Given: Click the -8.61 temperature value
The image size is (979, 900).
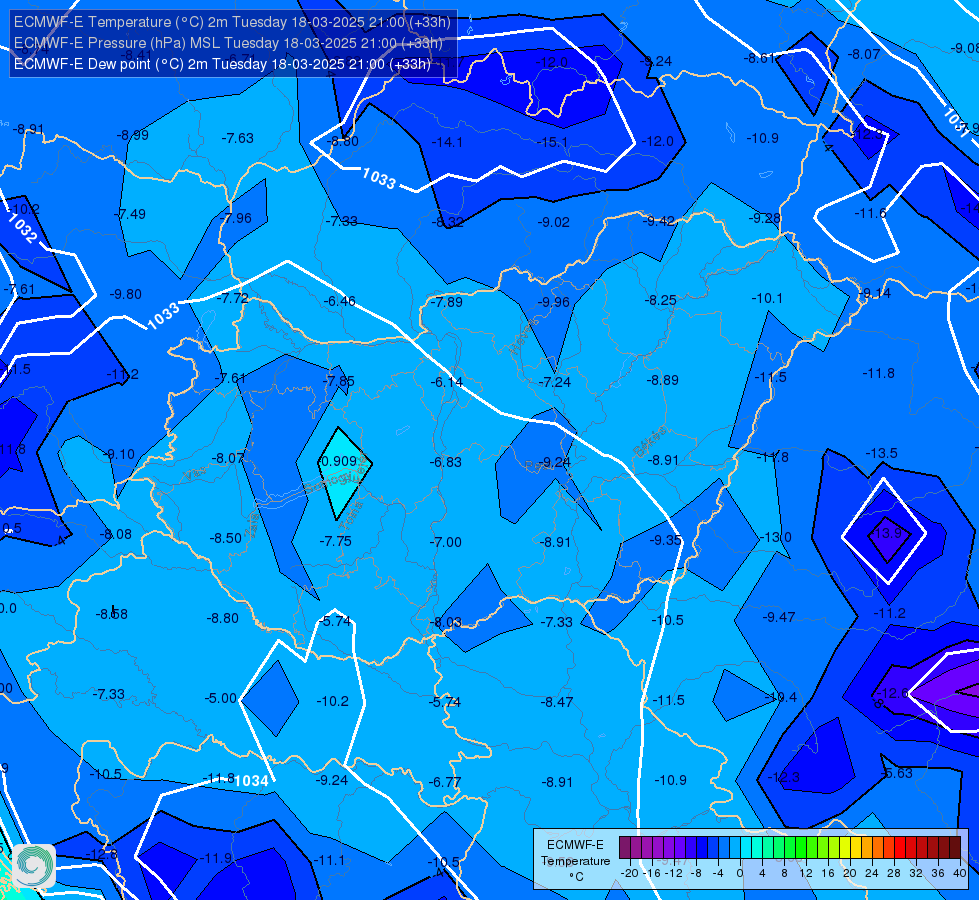Looking at the screenshot, I should point(759,58).
